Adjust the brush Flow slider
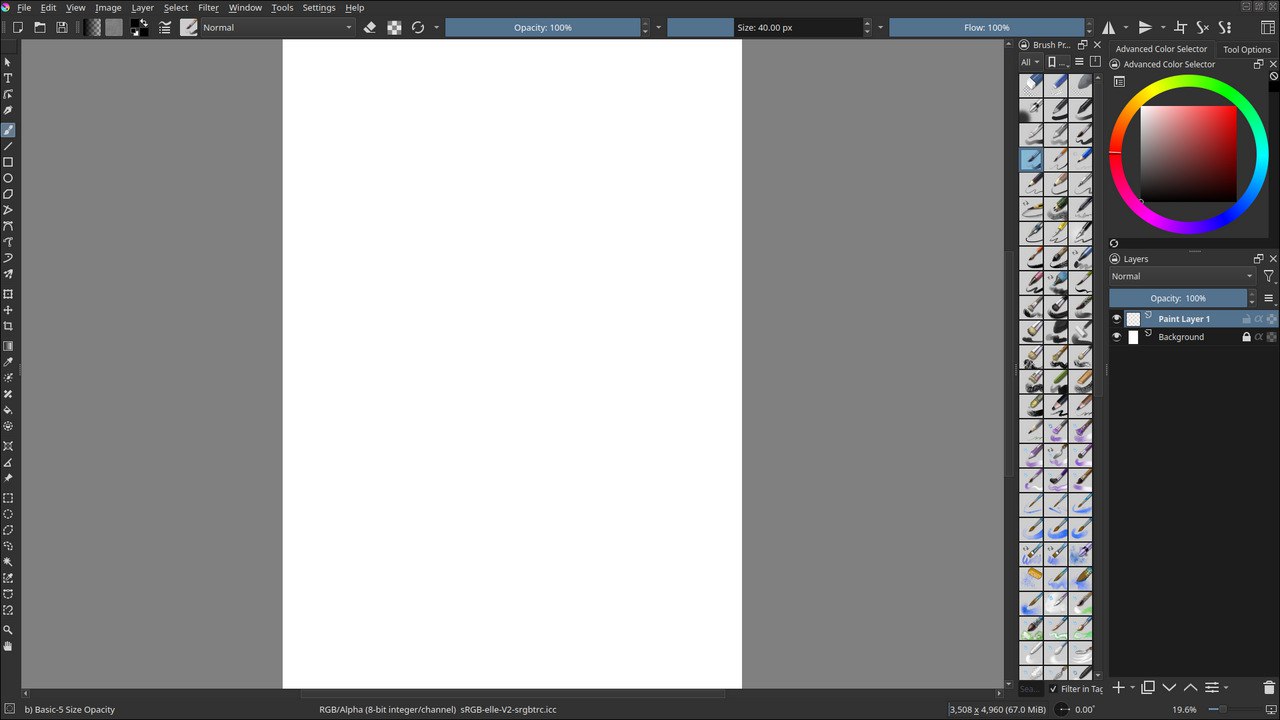 coord(986,28)
